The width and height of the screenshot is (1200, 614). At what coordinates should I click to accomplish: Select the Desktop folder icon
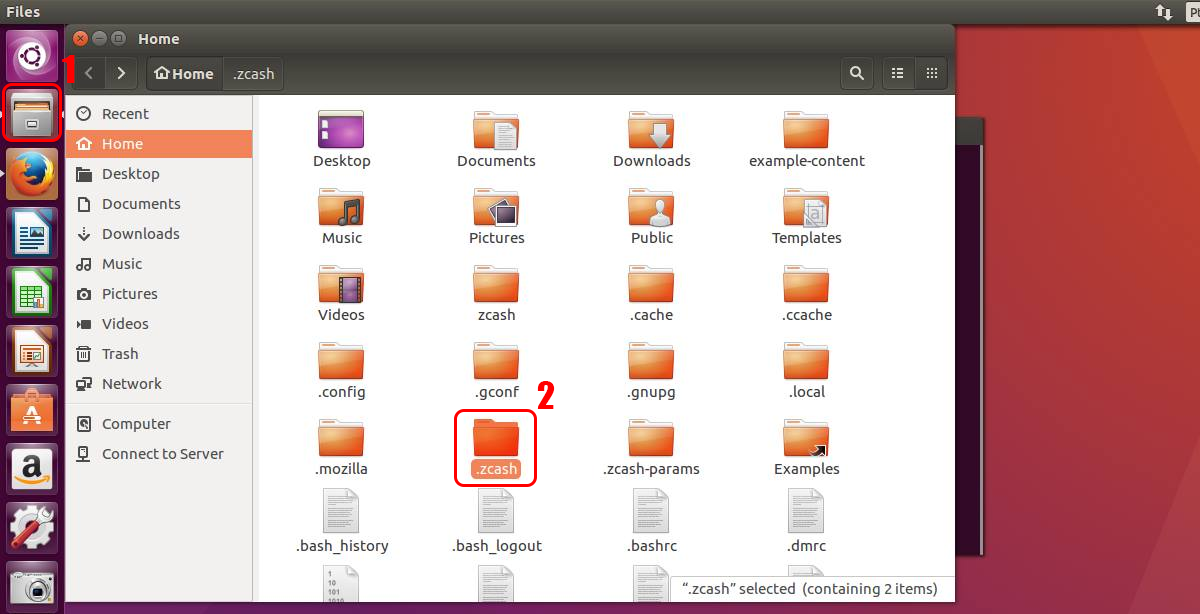[x=341, y=140]
